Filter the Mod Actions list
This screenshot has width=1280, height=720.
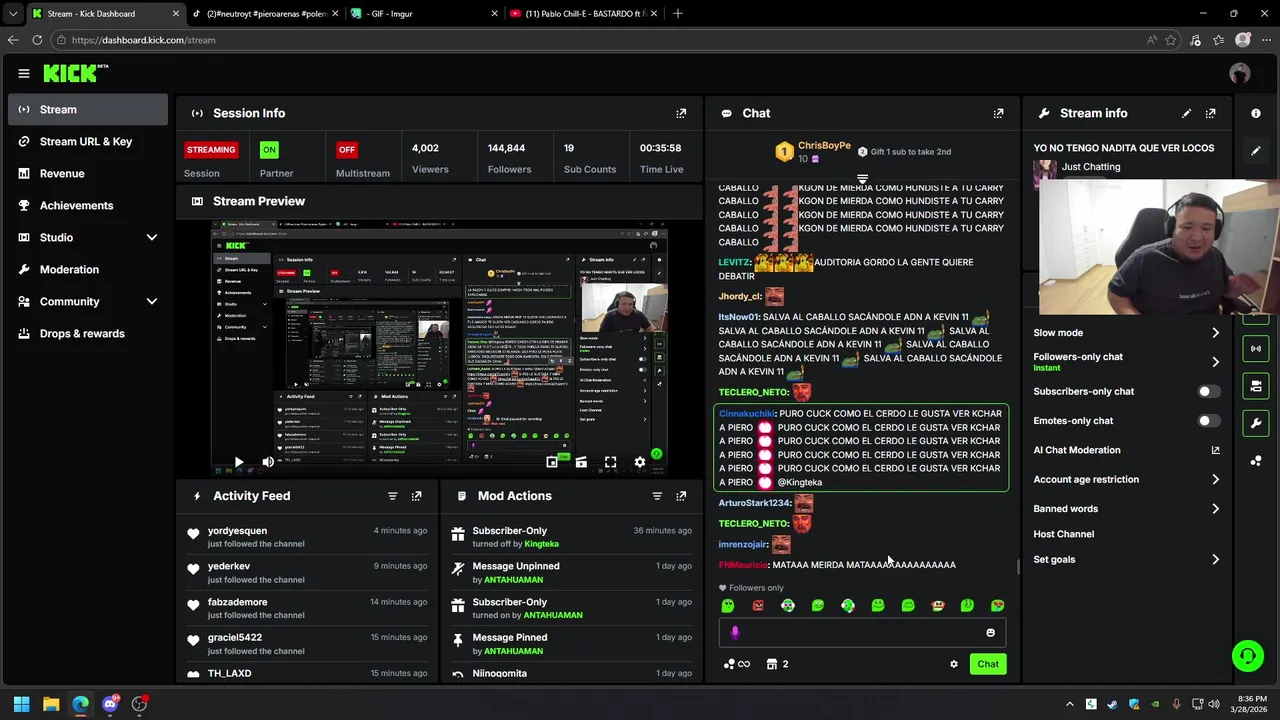click(657, 496)
